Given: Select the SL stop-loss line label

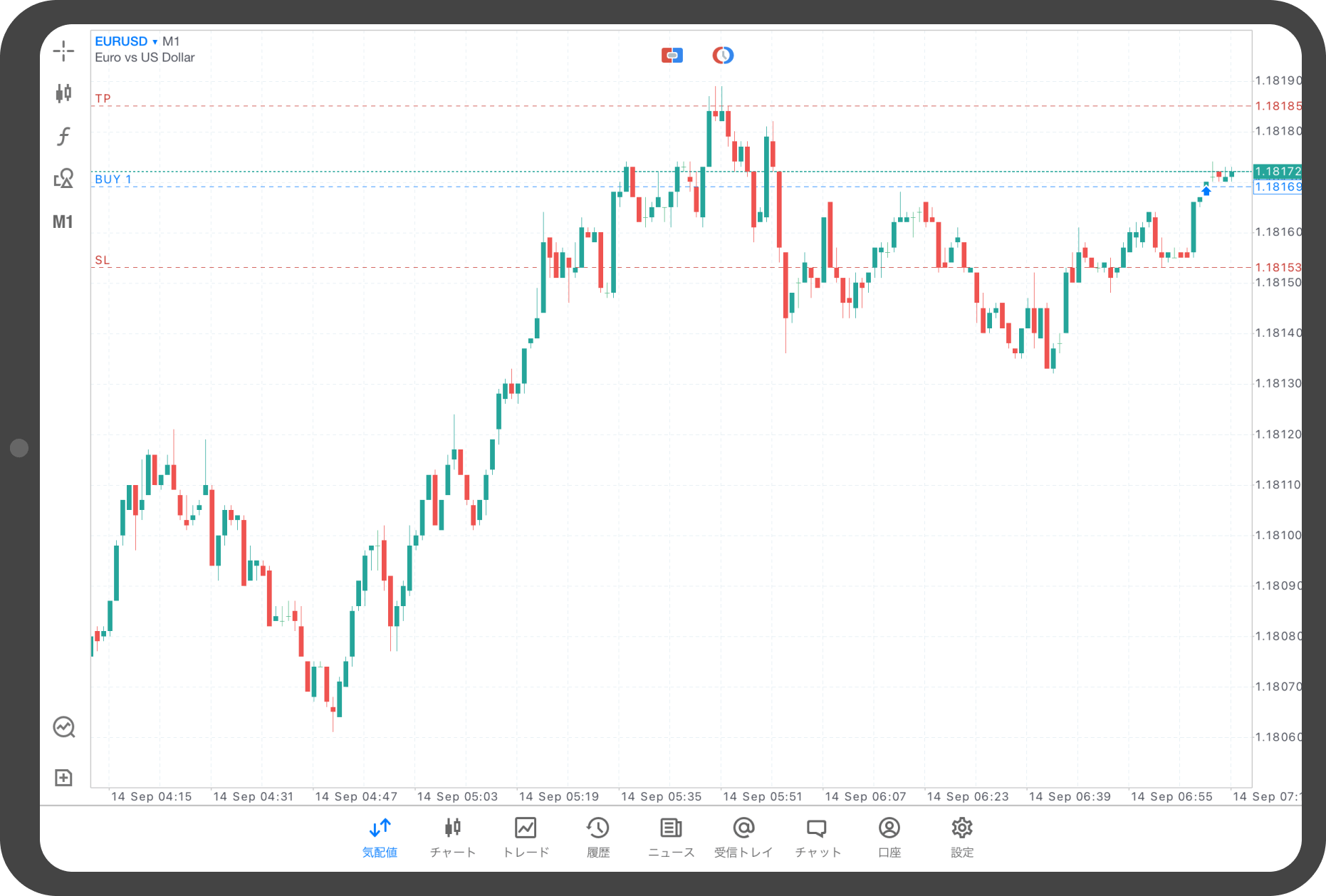Looking at the screenshot, I should [x=103, y=260].
